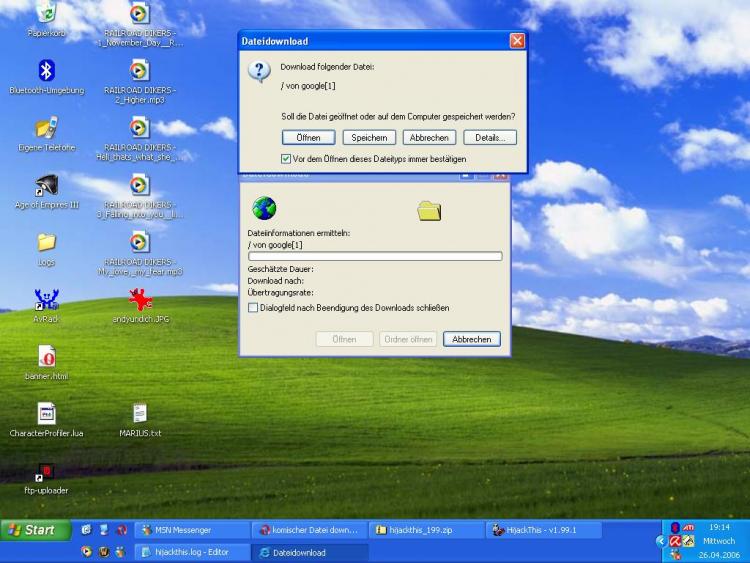This screenshot has width=750, height=563.
Task: Click the download progress bar
Action: 375,257
